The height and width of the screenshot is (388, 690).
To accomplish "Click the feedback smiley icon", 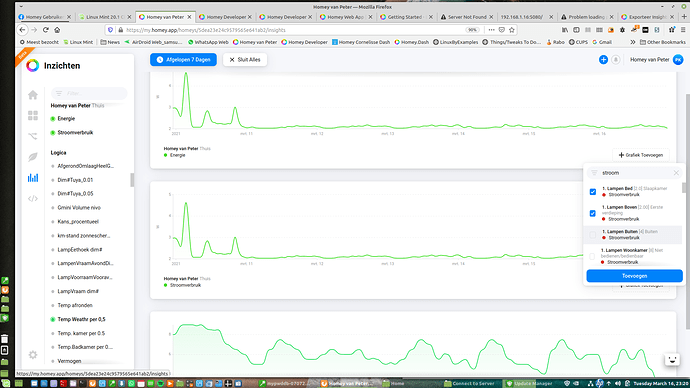I will point(672,359).
